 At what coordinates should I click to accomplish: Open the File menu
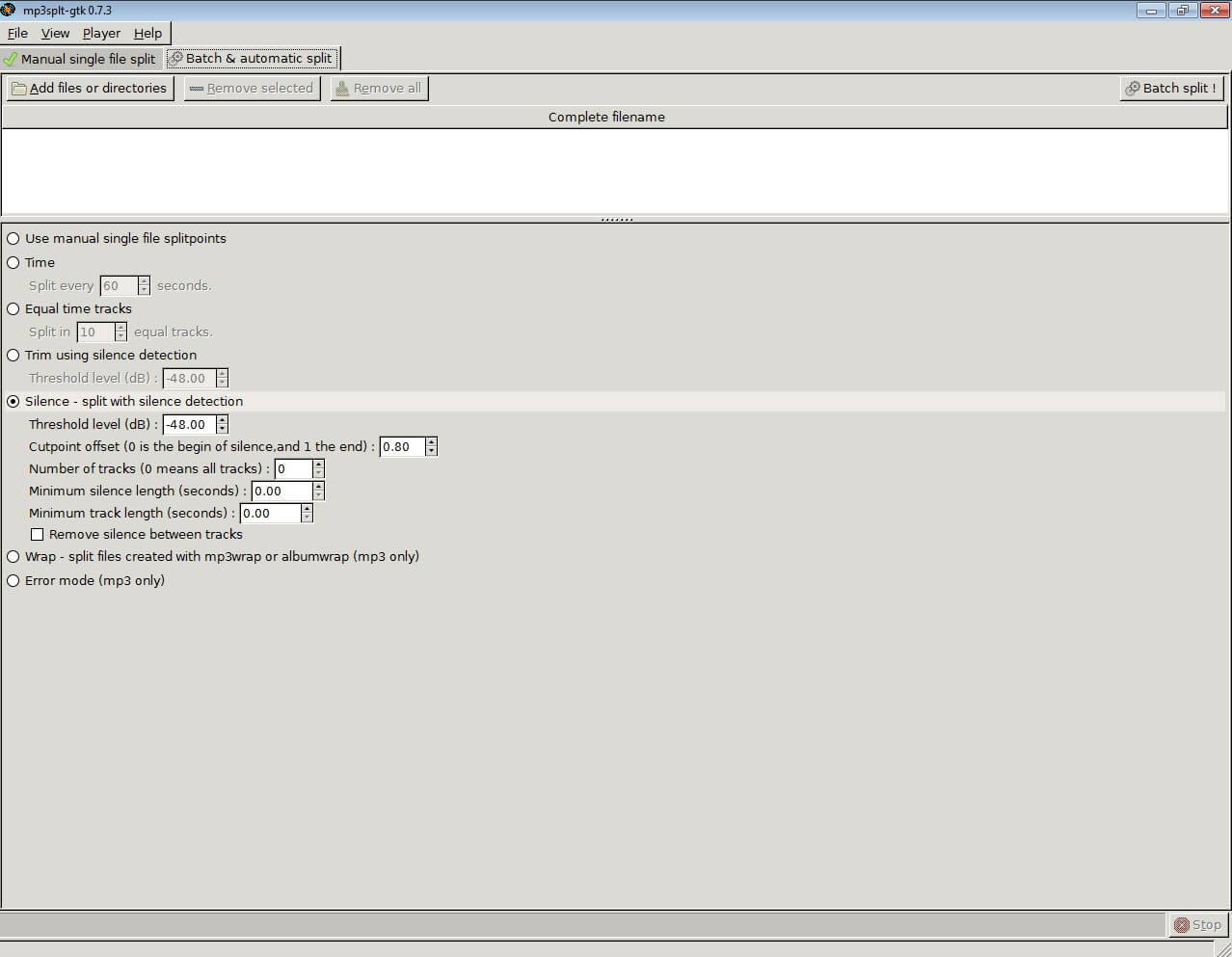[17, 33]
